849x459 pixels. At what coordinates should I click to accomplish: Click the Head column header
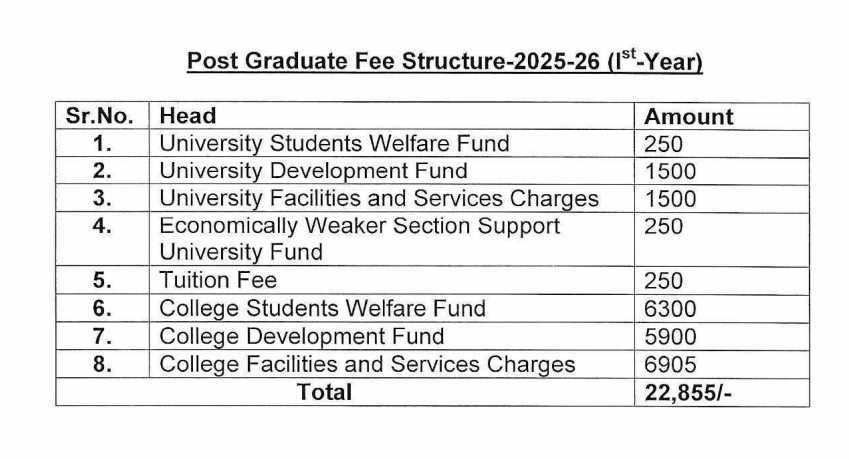click(188, 116)
